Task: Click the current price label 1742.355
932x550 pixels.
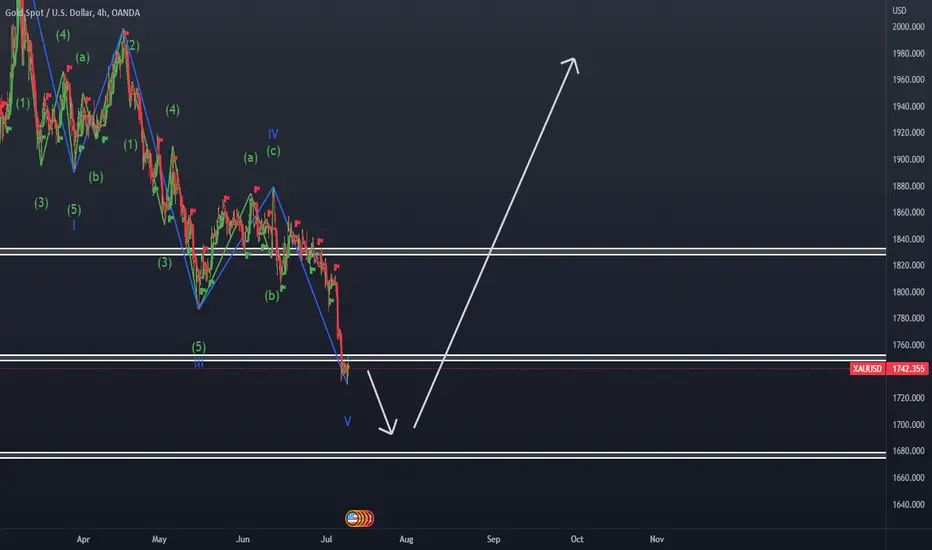Action: tap(908, 369)
